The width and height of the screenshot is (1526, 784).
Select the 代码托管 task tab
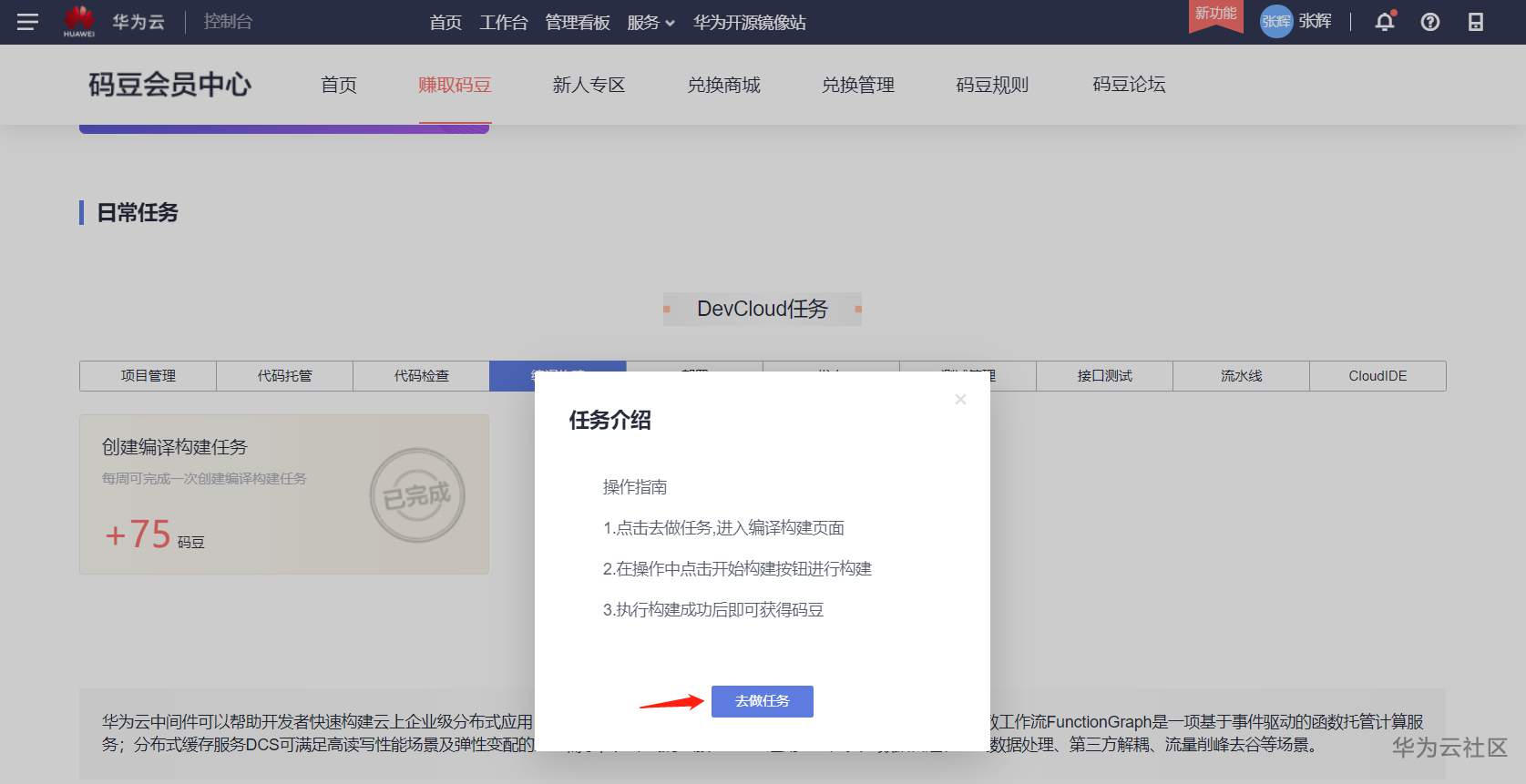coord(284,376)
